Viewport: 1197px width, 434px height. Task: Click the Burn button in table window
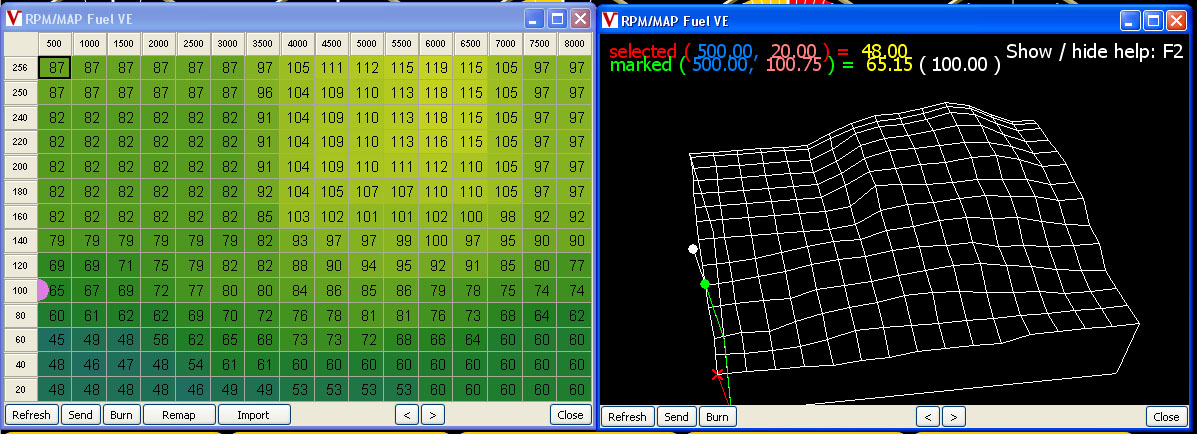pos(121,414)
